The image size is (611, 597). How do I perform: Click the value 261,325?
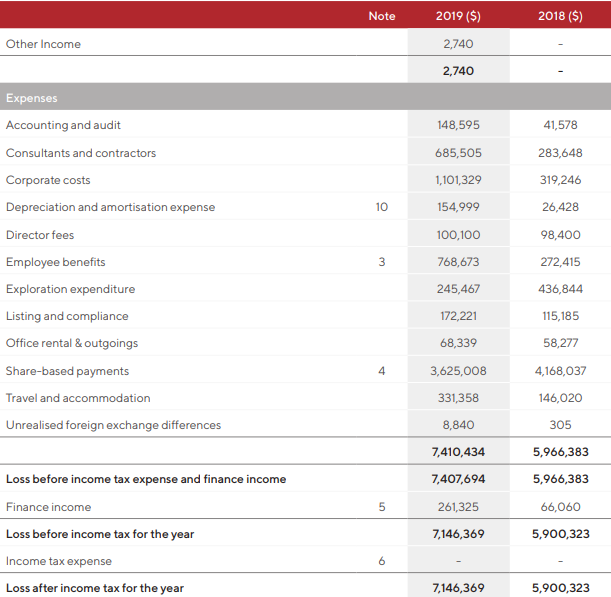[x=458, y=507]
